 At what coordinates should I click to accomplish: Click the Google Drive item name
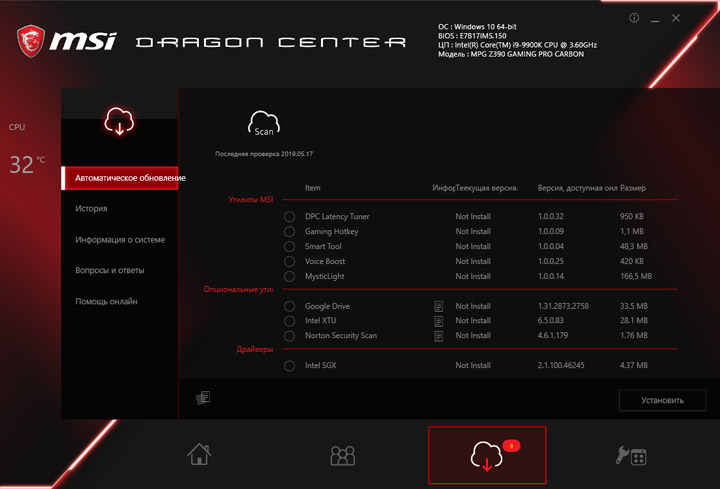coord(327,306)
